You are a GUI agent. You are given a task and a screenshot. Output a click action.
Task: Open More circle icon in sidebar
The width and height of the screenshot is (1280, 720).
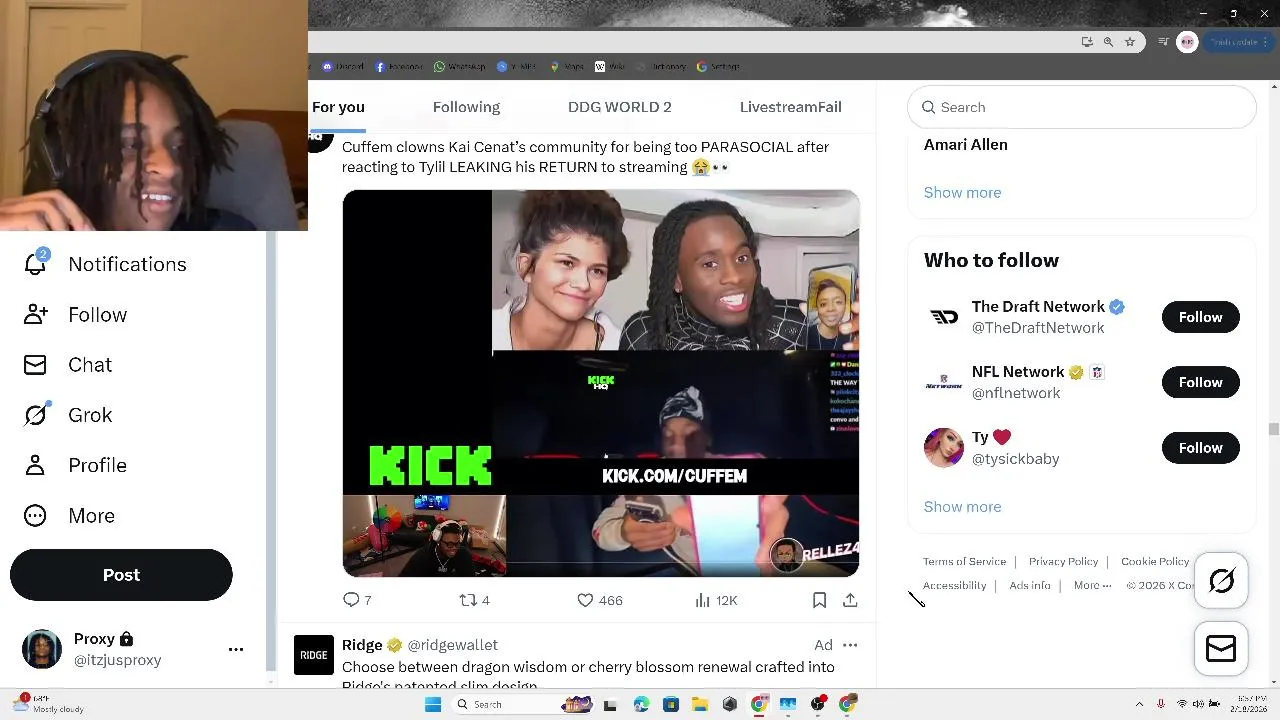35,515
